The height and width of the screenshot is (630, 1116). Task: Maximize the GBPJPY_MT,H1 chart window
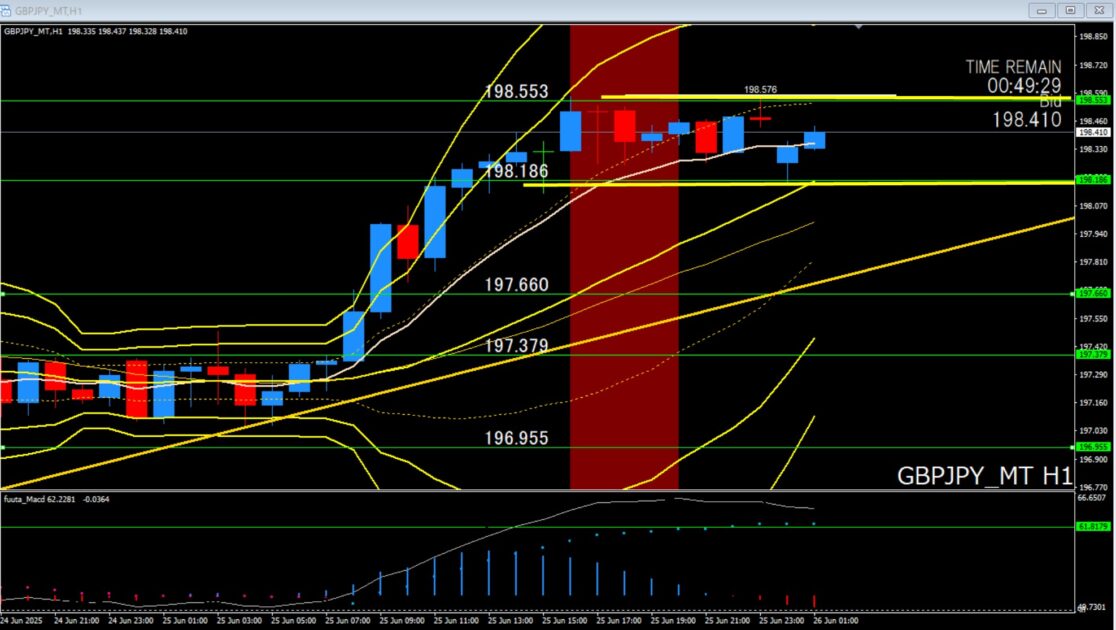coord(1069,10)
